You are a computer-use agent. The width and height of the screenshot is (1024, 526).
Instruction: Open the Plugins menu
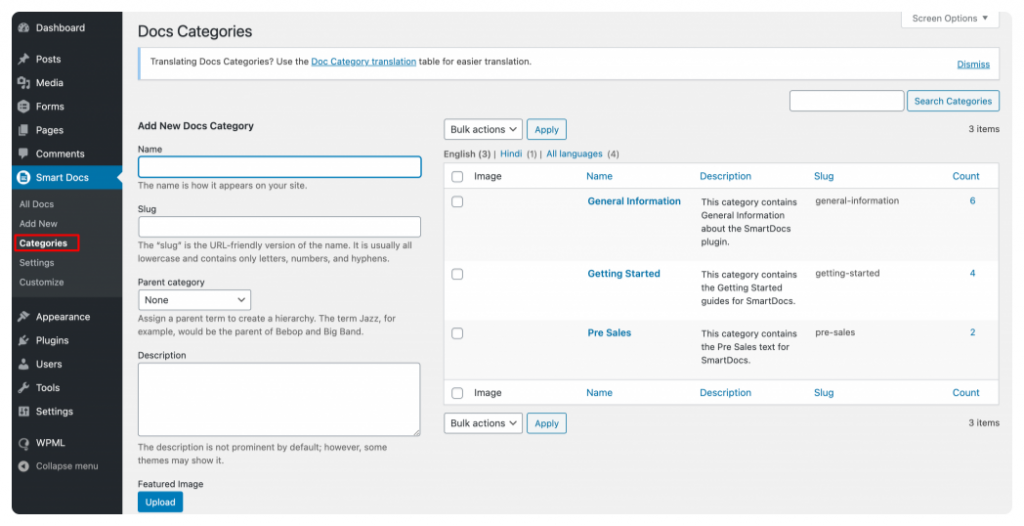[x=52, y=340]
